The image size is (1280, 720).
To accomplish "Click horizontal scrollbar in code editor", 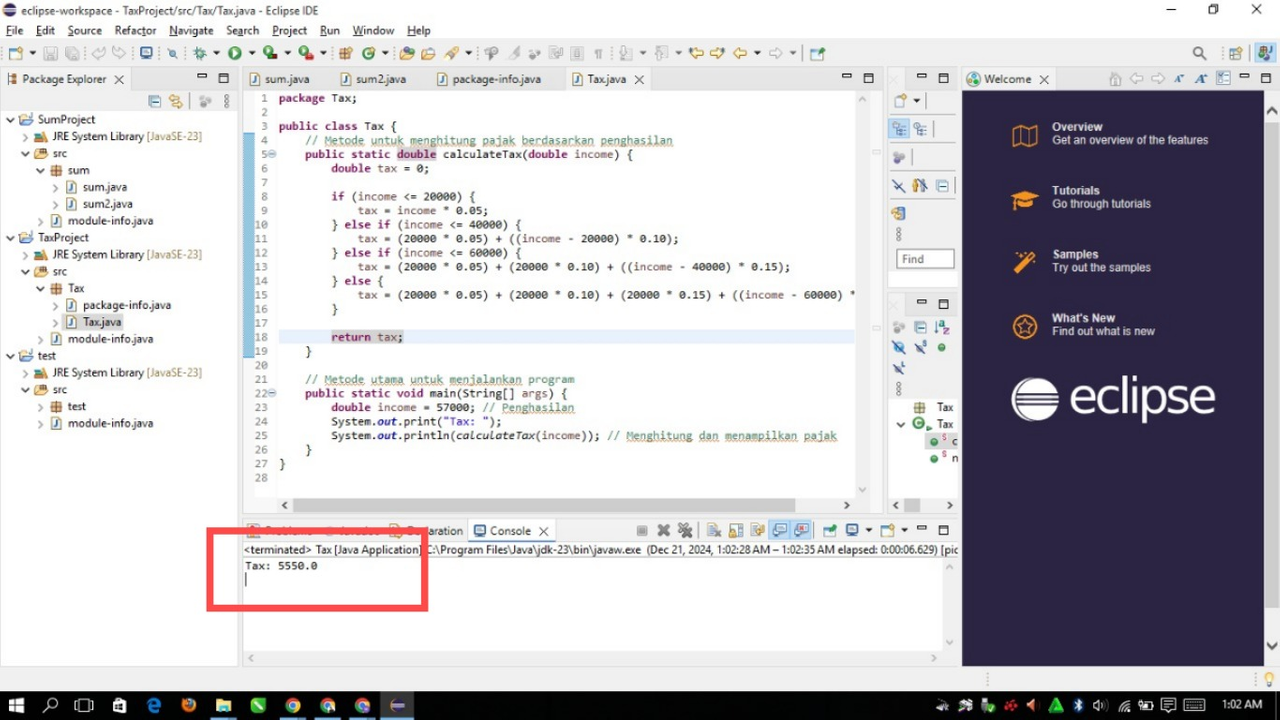I will [545, 505].
